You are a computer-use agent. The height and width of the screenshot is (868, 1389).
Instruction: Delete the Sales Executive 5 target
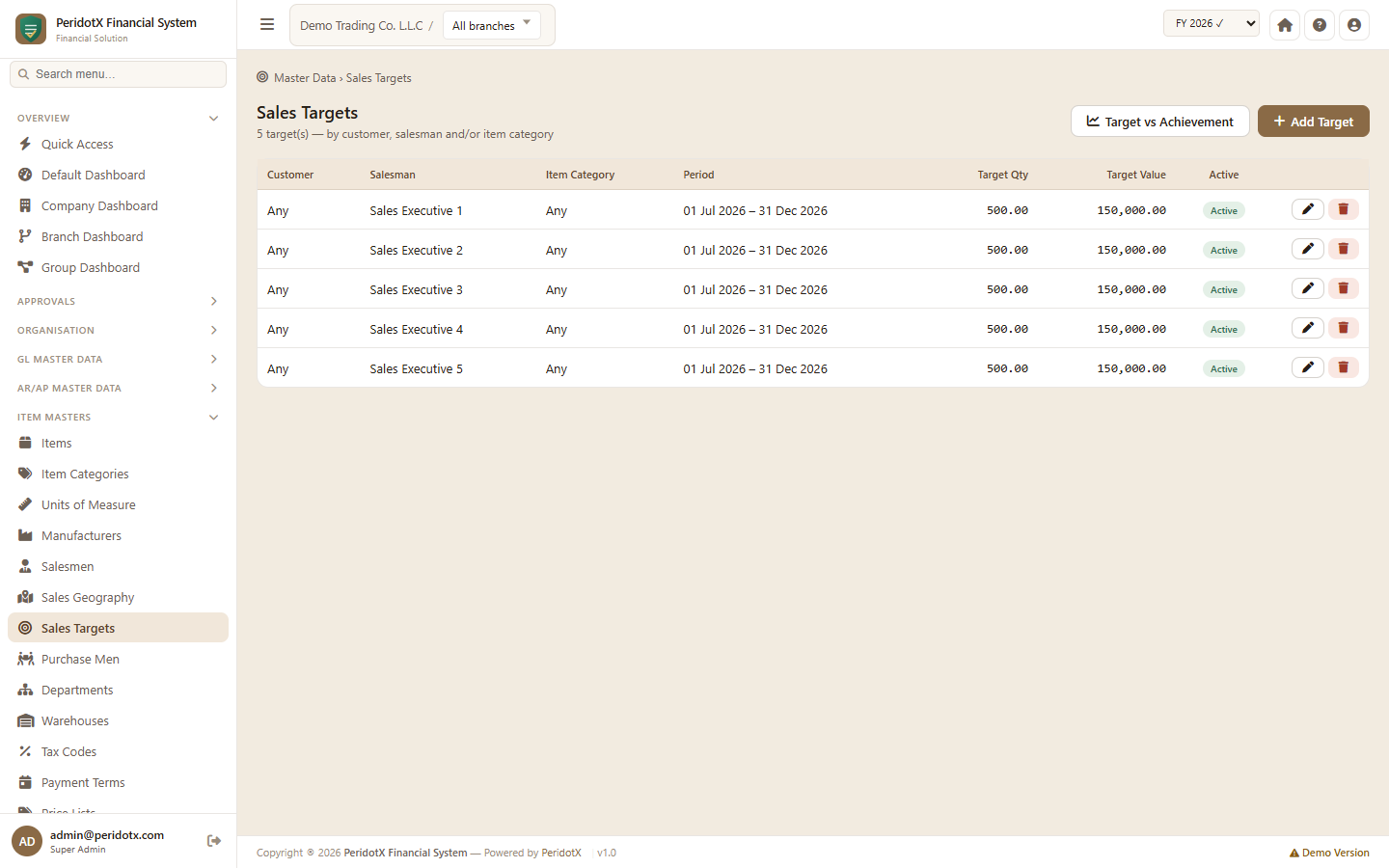coord(1343,367)
